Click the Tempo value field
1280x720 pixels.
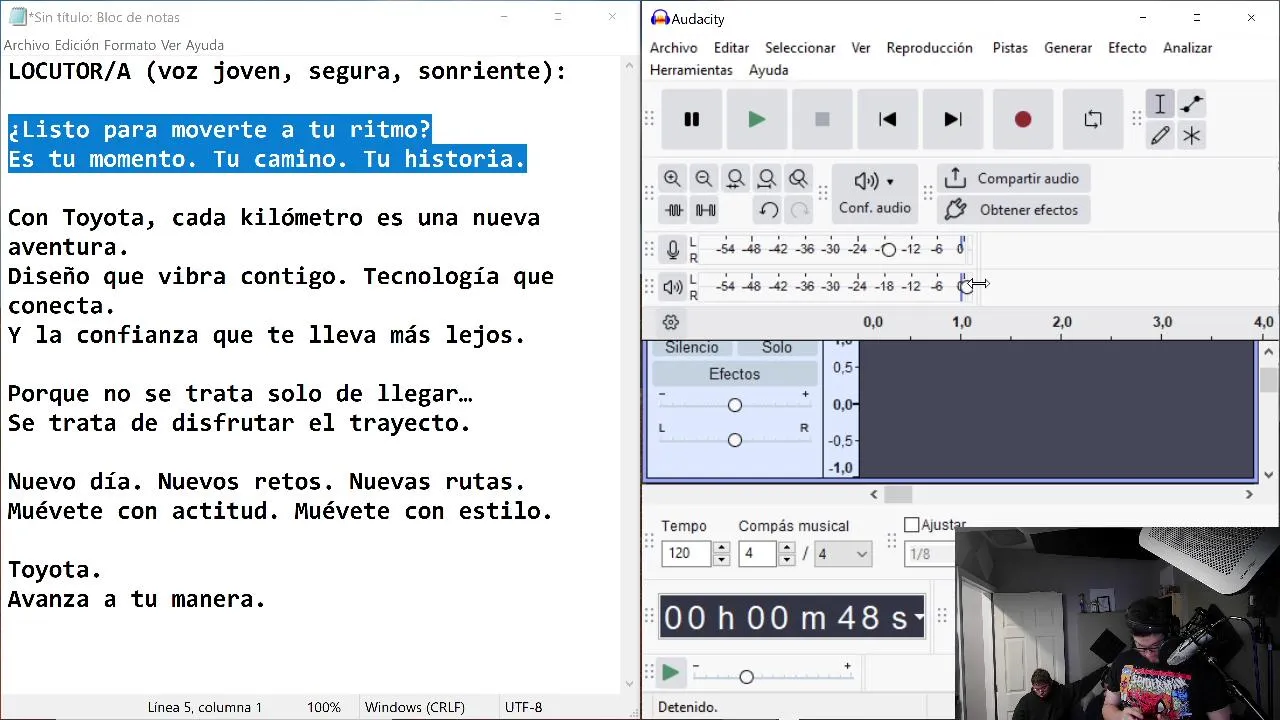(686, 554)
